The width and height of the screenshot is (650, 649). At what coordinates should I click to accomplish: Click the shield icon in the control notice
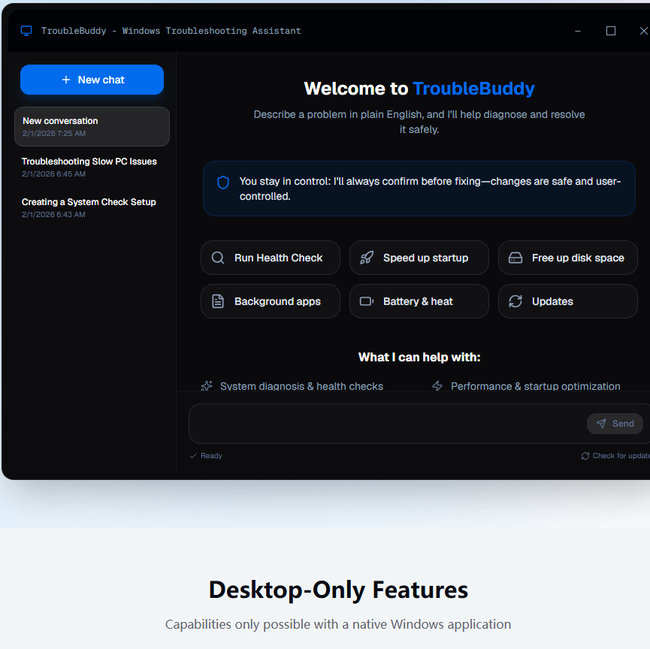pyautogui.click(x=223, y=182)
